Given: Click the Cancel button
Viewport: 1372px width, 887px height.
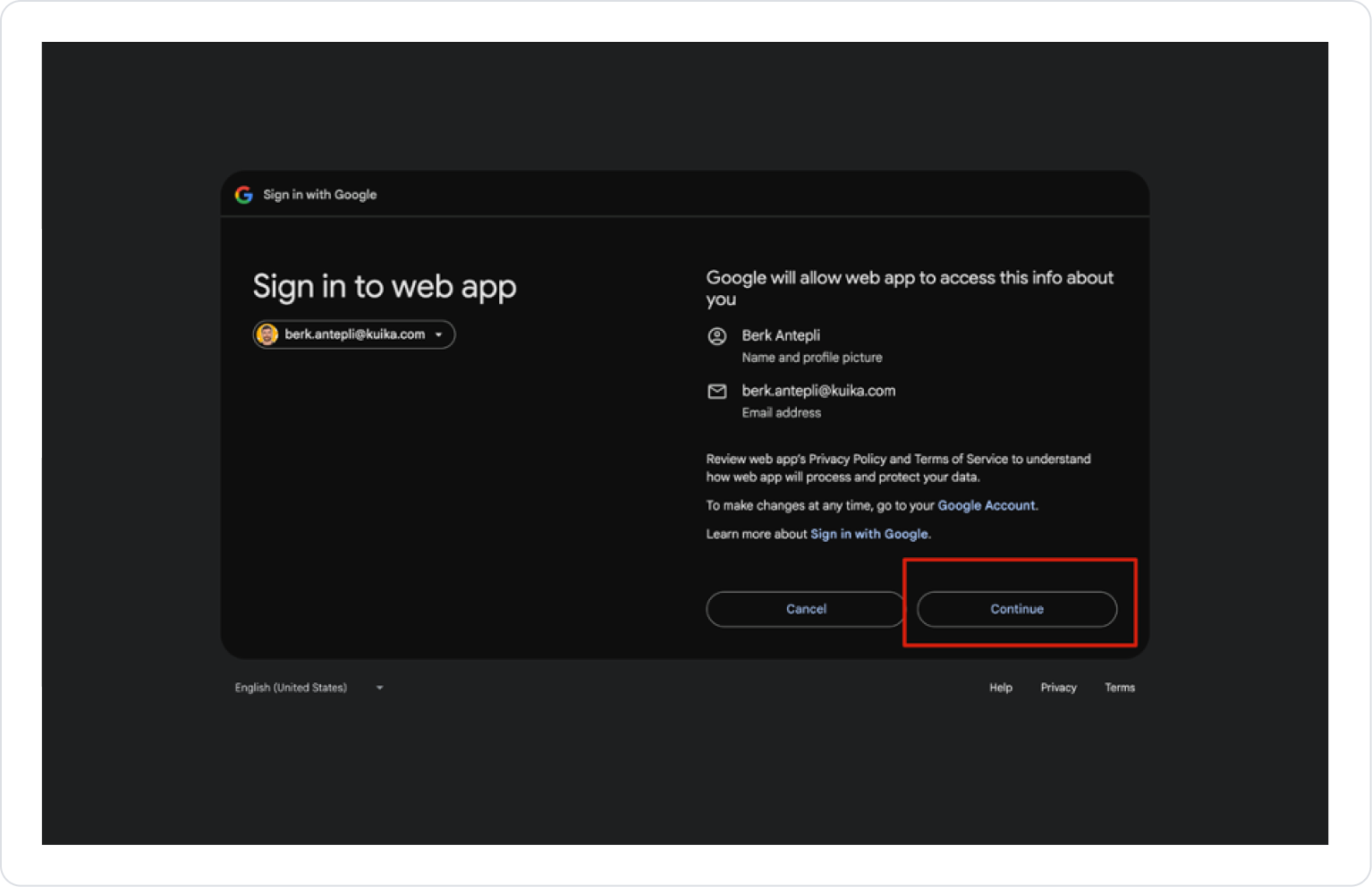Looking at the screenshot, I should [806, 609].
